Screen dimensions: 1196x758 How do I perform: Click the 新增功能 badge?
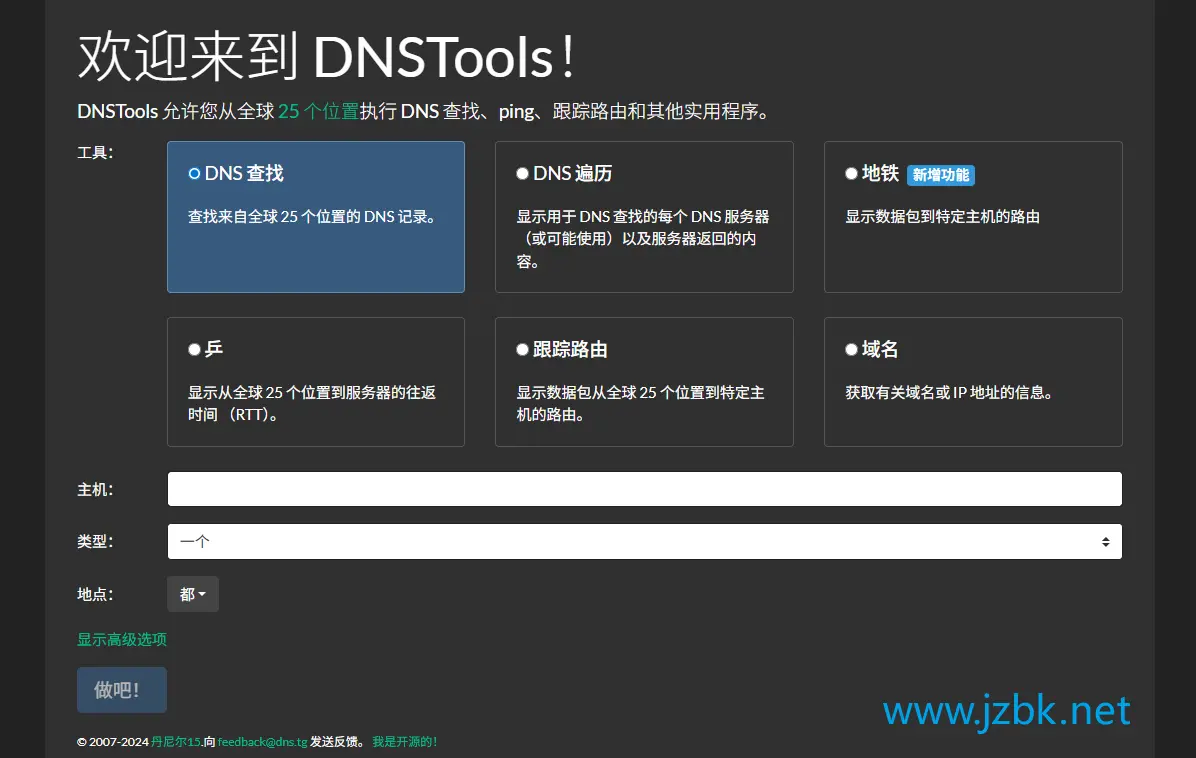[x=940, y=175]
